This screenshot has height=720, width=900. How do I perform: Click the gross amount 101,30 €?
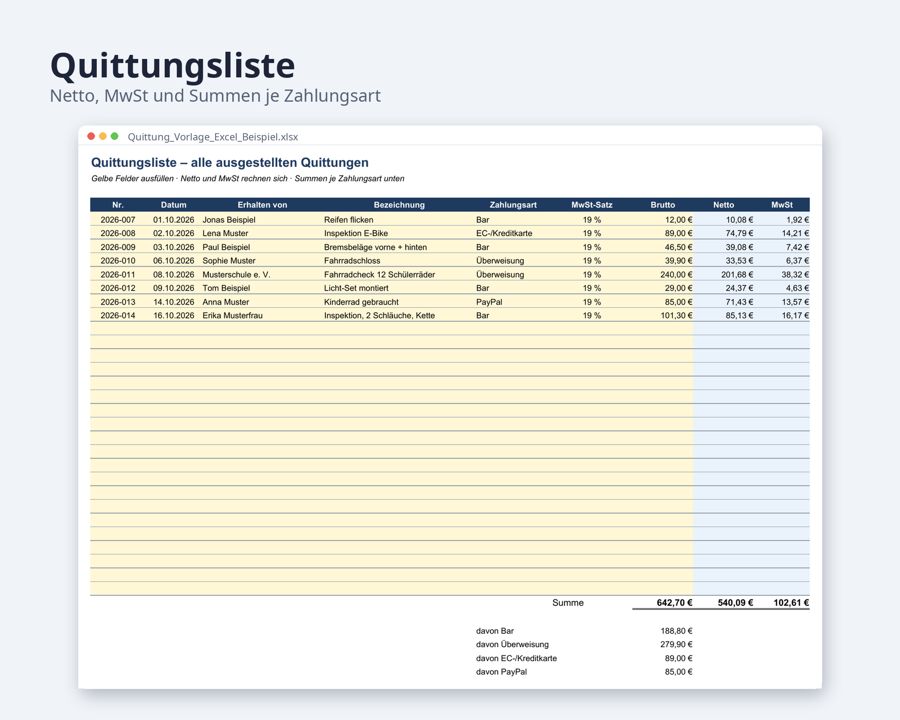pos(676,316)
